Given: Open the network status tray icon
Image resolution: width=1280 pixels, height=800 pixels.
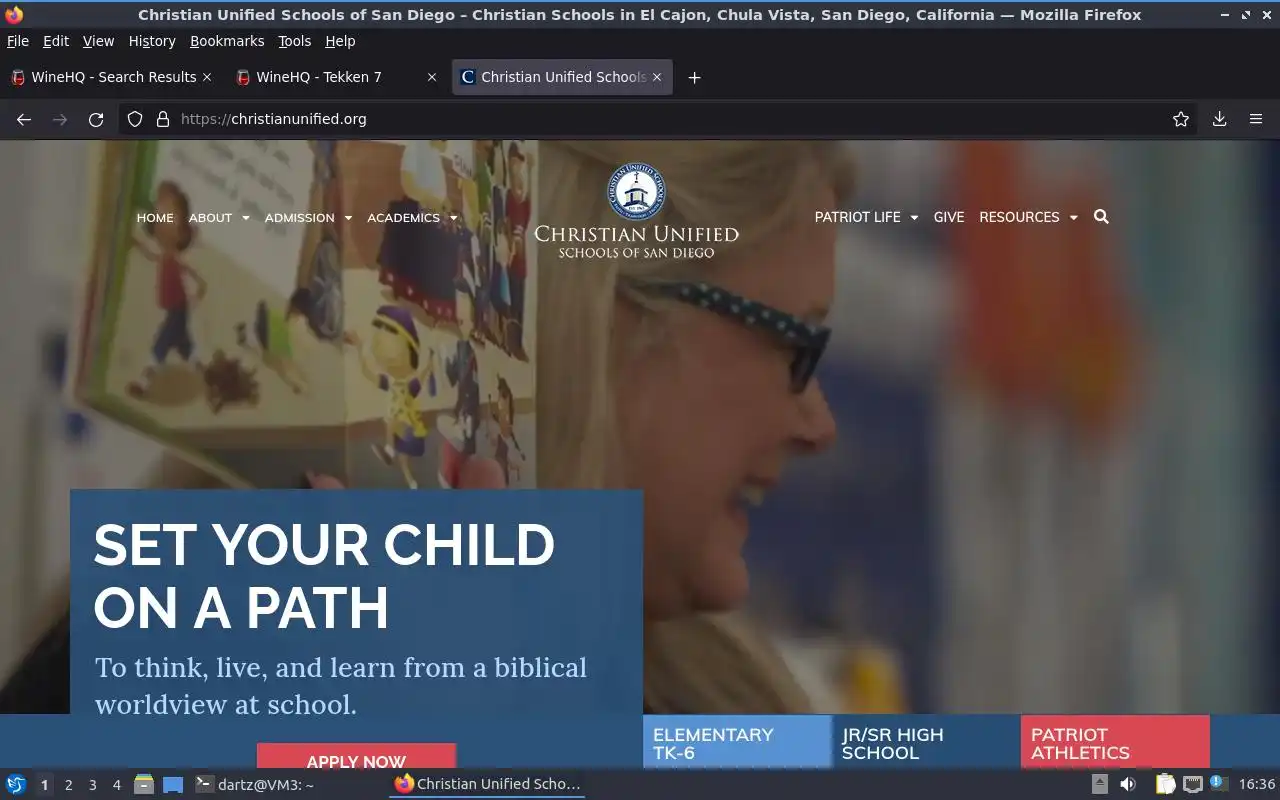Looking at the screenshot, I should pos(1193,784).
